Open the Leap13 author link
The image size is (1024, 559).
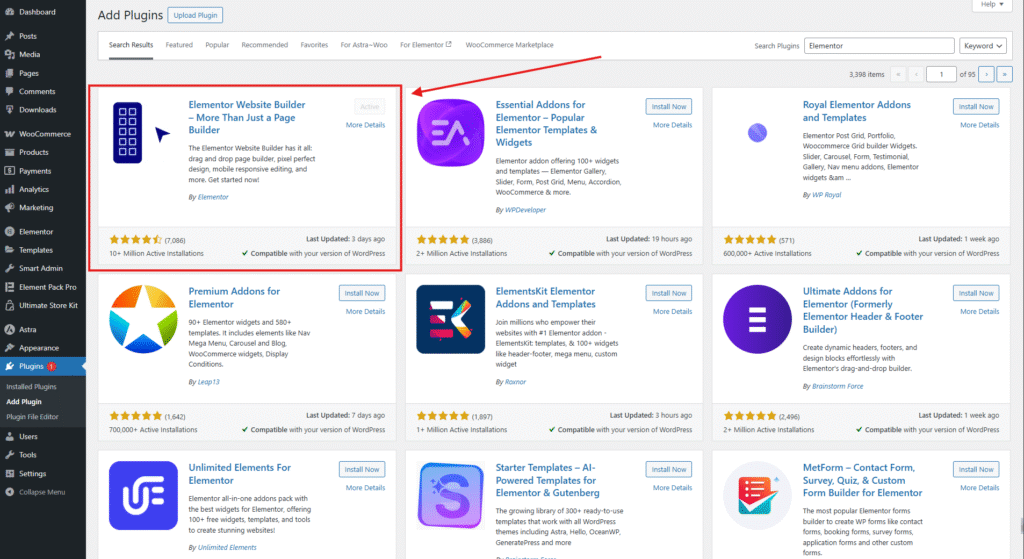pos(208,382)
